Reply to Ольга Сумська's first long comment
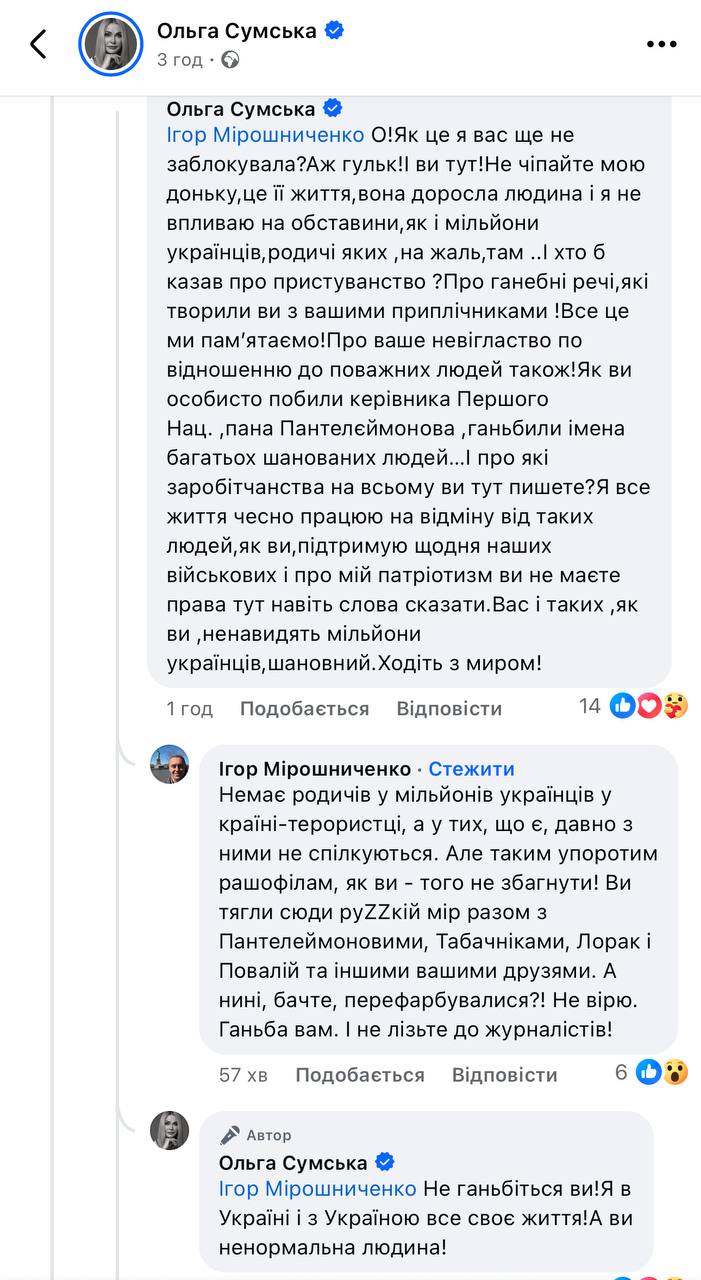This screenshot has width=701, height=1280. click(x=449, y=709)
